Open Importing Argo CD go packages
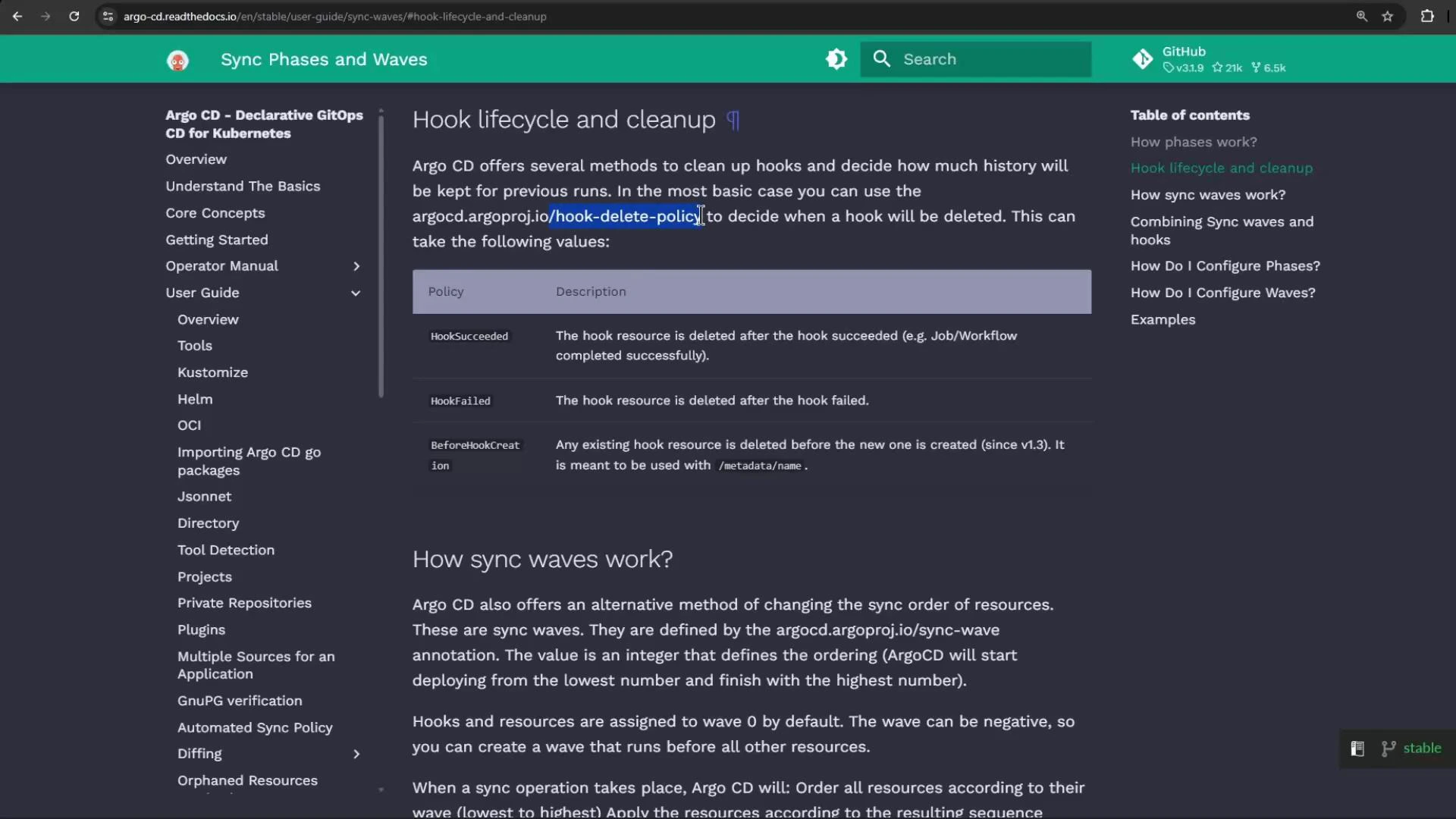Viewport: 1456px width, 819px height. coord(249,461)
